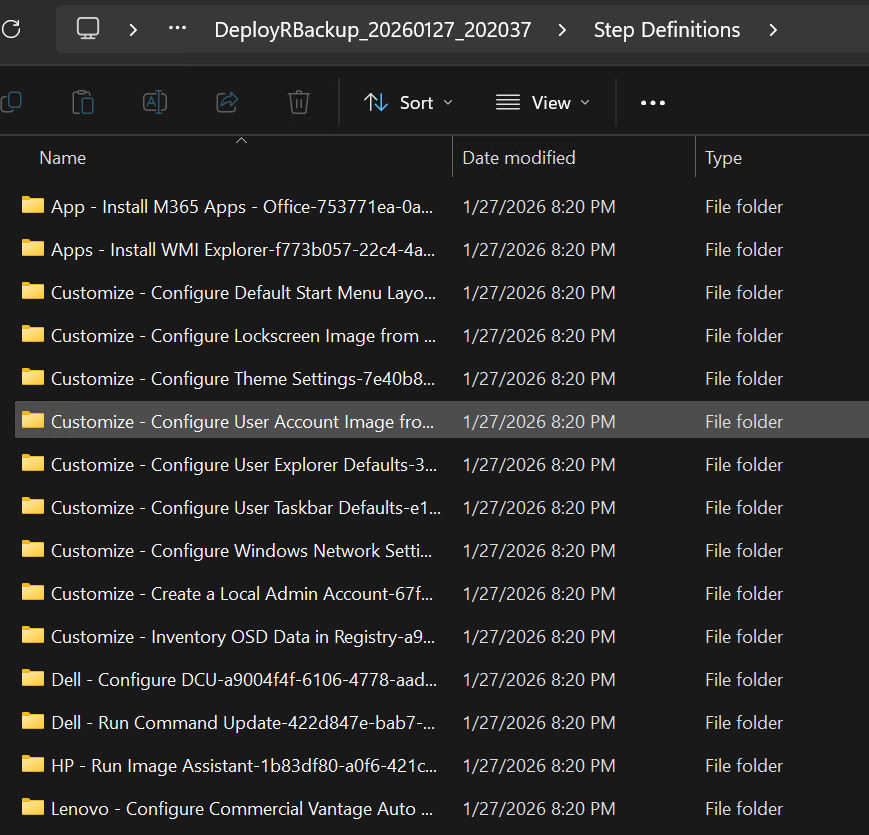This screenshot has height=835, width=869.
Task: Click the Type column header
Action: pos(723,158)
